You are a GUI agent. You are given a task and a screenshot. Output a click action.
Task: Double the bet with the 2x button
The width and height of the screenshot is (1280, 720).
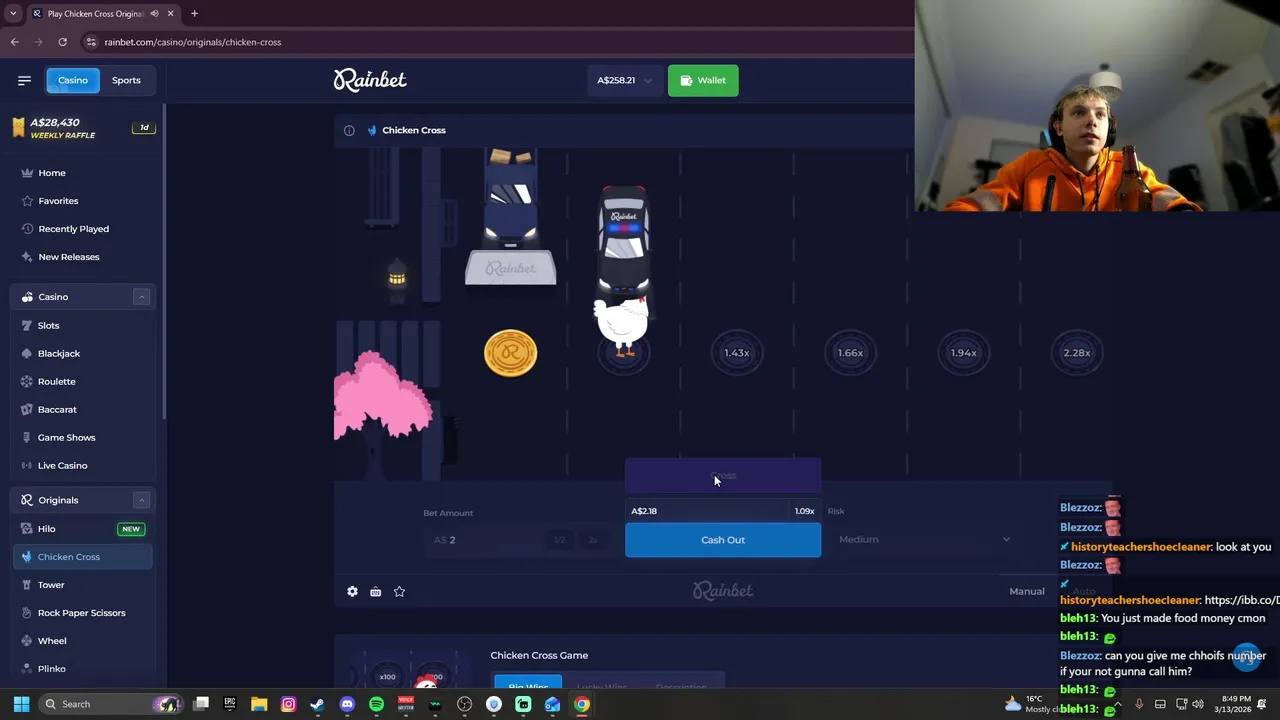tap(593, 540)
